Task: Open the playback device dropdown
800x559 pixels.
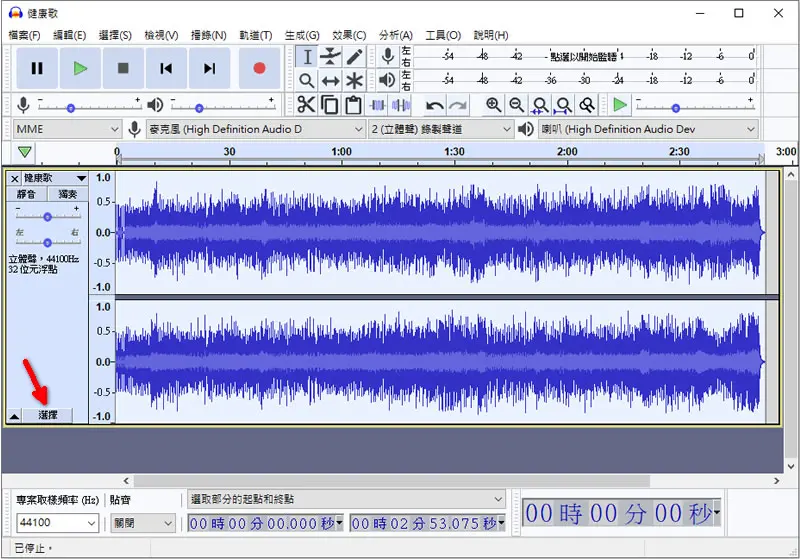Action: click(648, 129)
